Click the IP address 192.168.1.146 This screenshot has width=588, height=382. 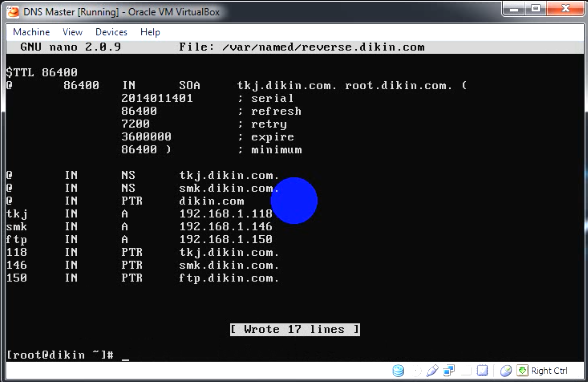(226, 226)
